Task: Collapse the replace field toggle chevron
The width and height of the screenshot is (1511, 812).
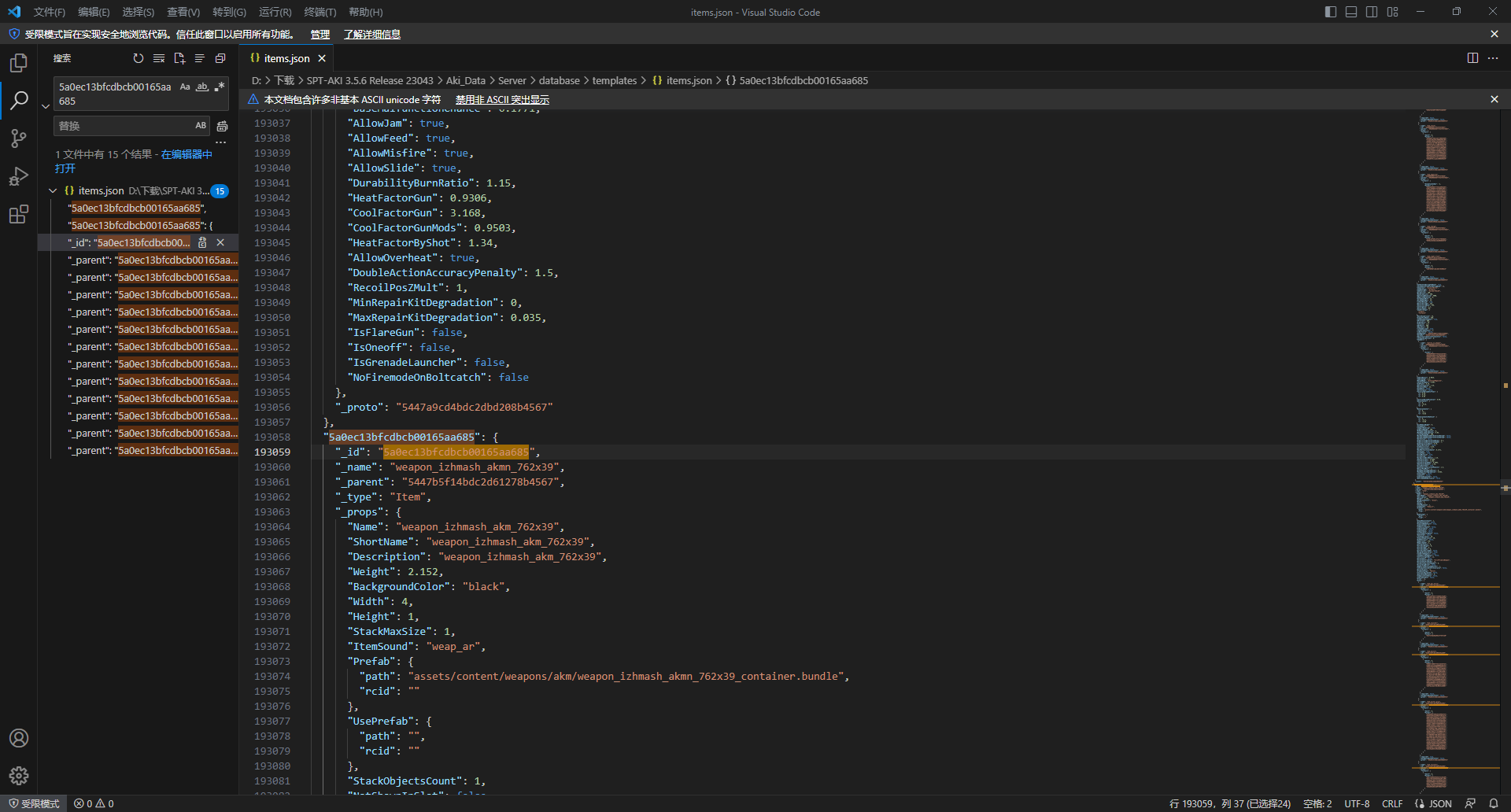Action: (x=46, y=106)
